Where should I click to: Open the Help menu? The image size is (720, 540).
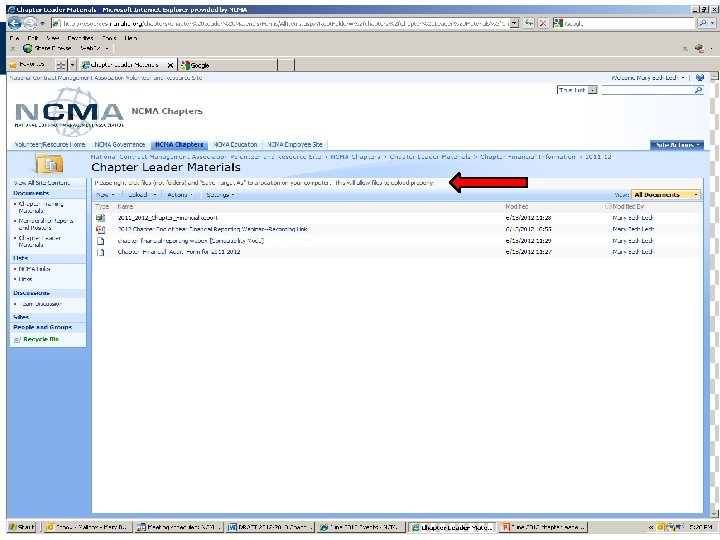[x=130, y=38]
